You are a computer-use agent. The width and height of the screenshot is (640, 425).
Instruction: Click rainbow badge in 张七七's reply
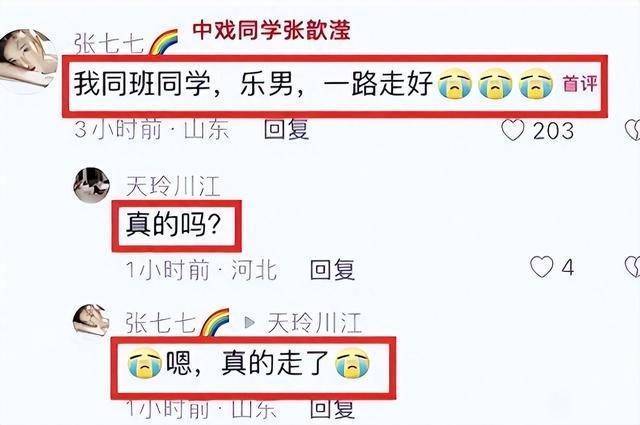[x=215, y=322]
